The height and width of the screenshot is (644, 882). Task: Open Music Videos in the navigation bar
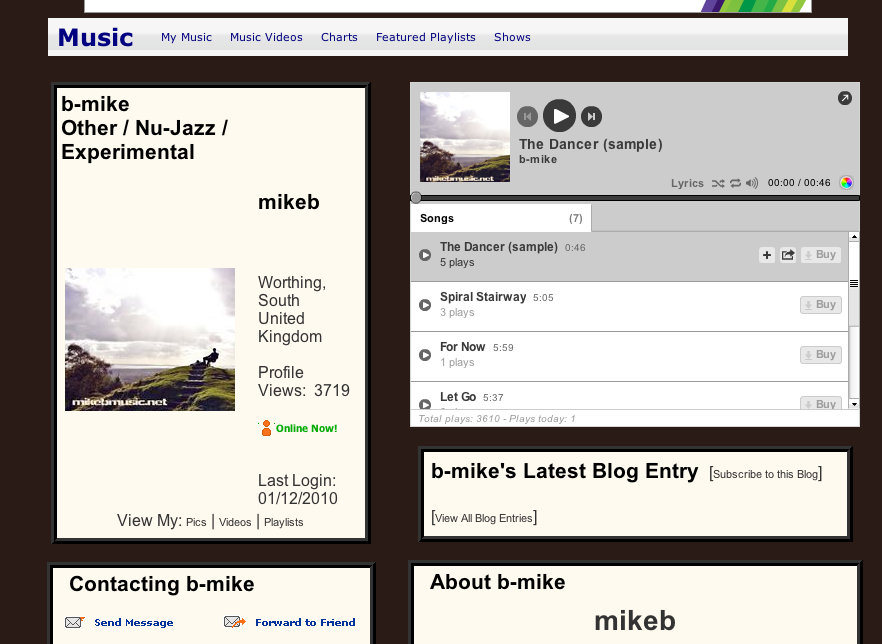tap(266, 37)
